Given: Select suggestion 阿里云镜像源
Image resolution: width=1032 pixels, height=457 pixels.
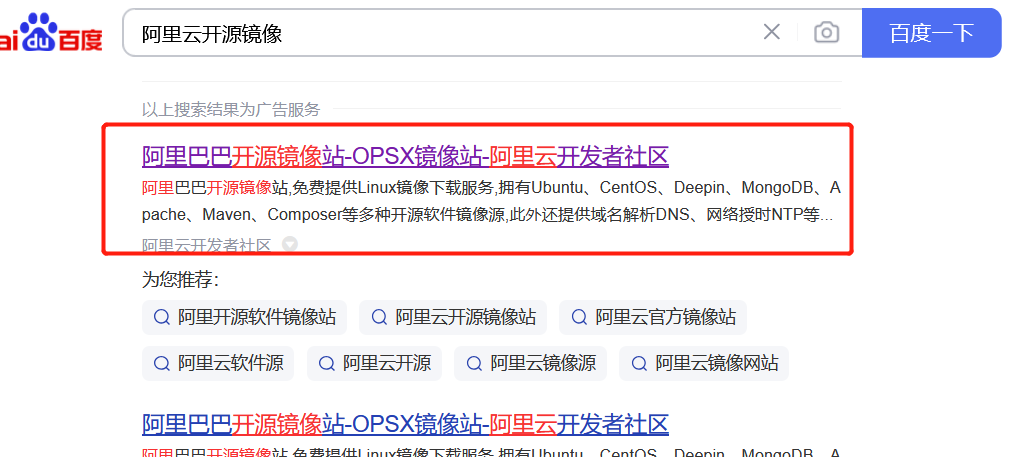Looking at the screenshot, I should (530, 363).
